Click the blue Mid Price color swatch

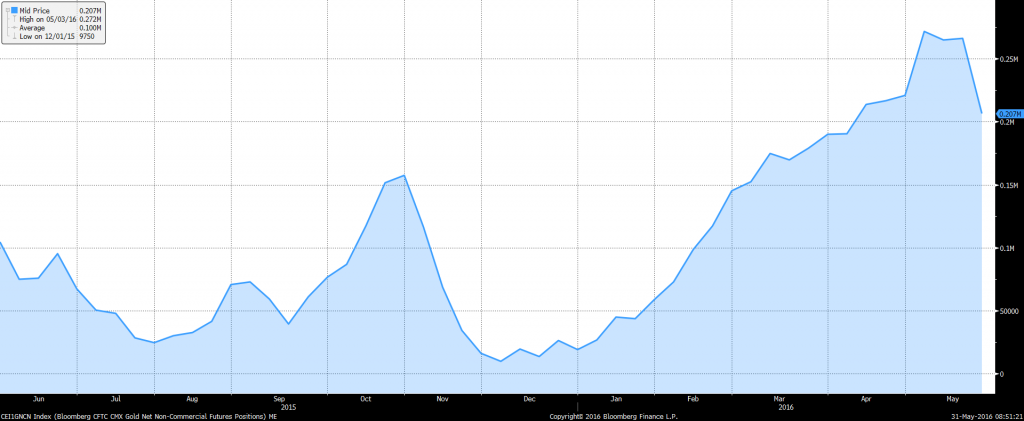14,11
